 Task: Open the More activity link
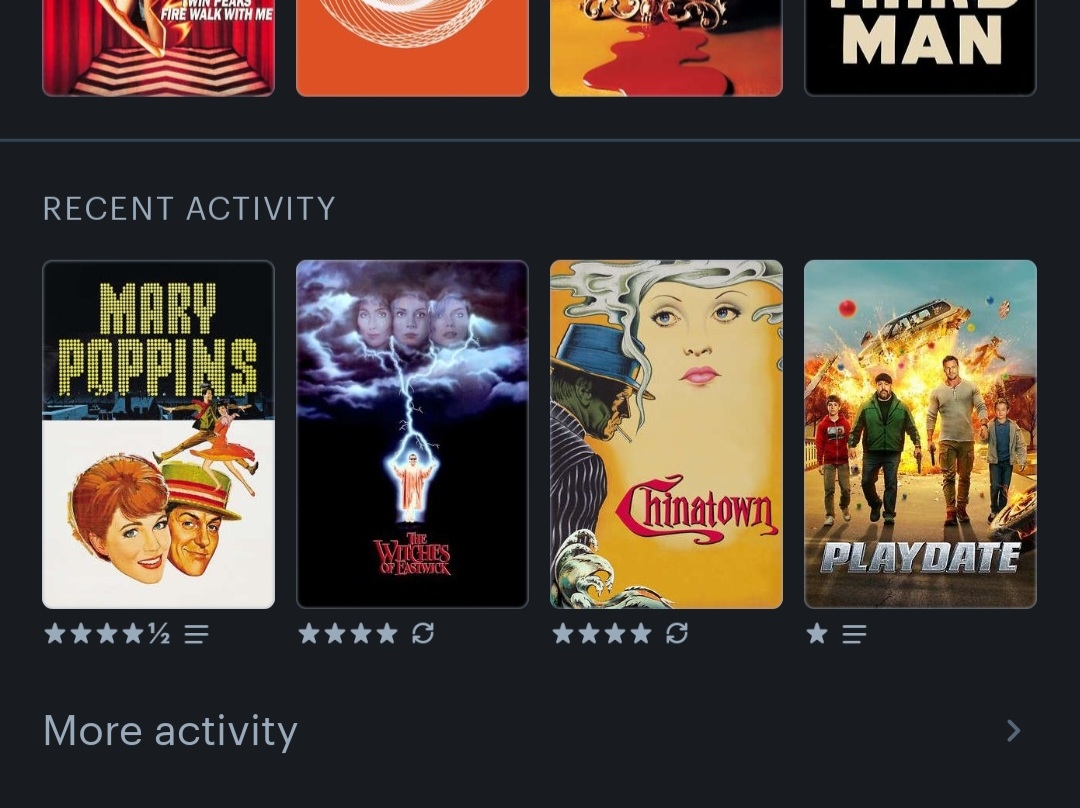pos(170,731)
